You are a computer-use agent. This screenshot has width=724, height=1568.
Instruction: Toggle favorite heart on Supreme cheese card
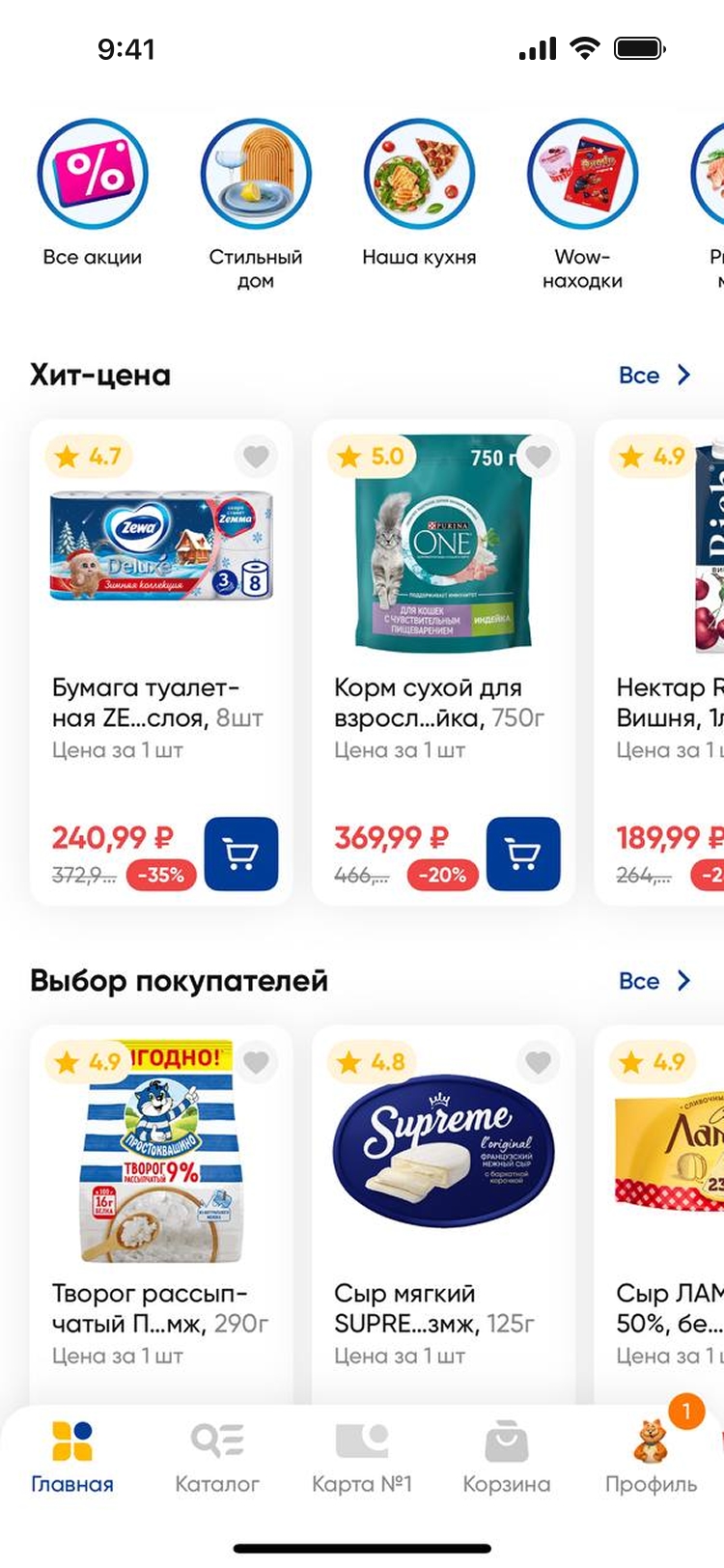(x=538, y=1062)
